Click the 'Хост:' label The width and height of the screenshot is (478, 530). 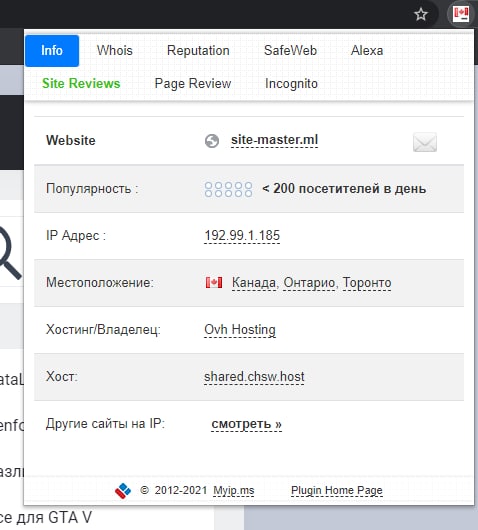(x=62, y=377)
